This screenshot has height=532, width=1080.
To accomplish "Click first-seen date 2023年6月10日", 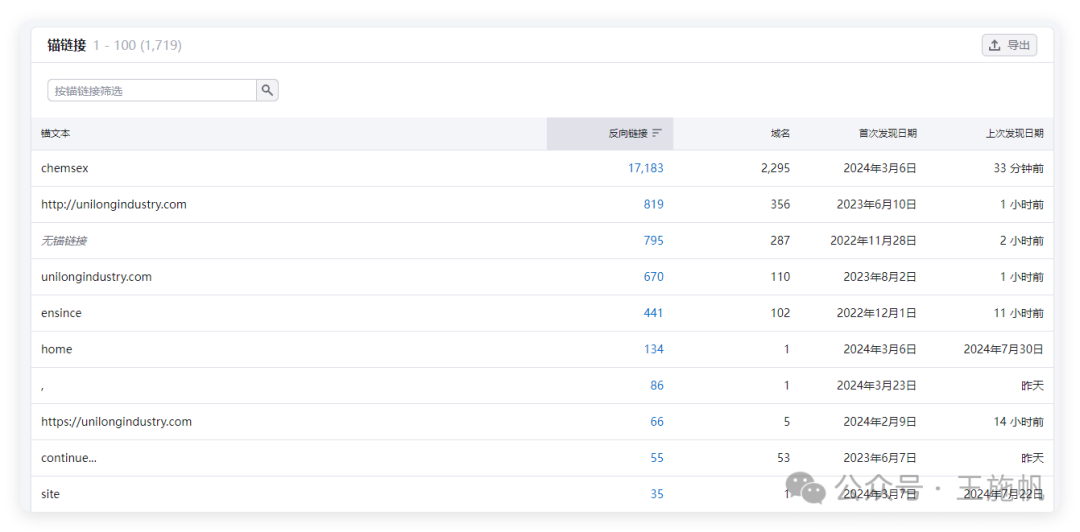I will pos(877,205).
